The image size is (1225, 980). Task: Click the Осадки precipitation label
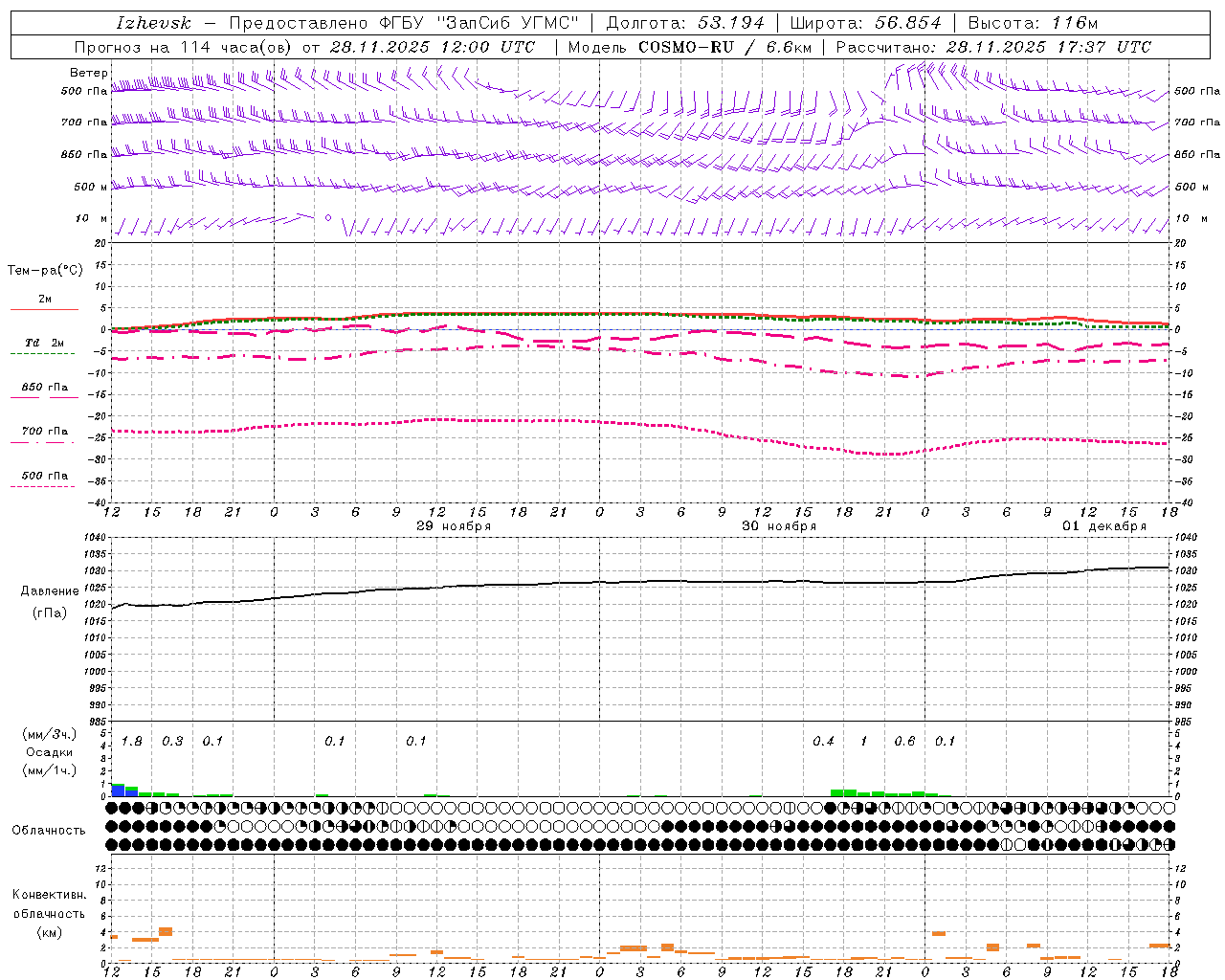[x=50, y=752]
